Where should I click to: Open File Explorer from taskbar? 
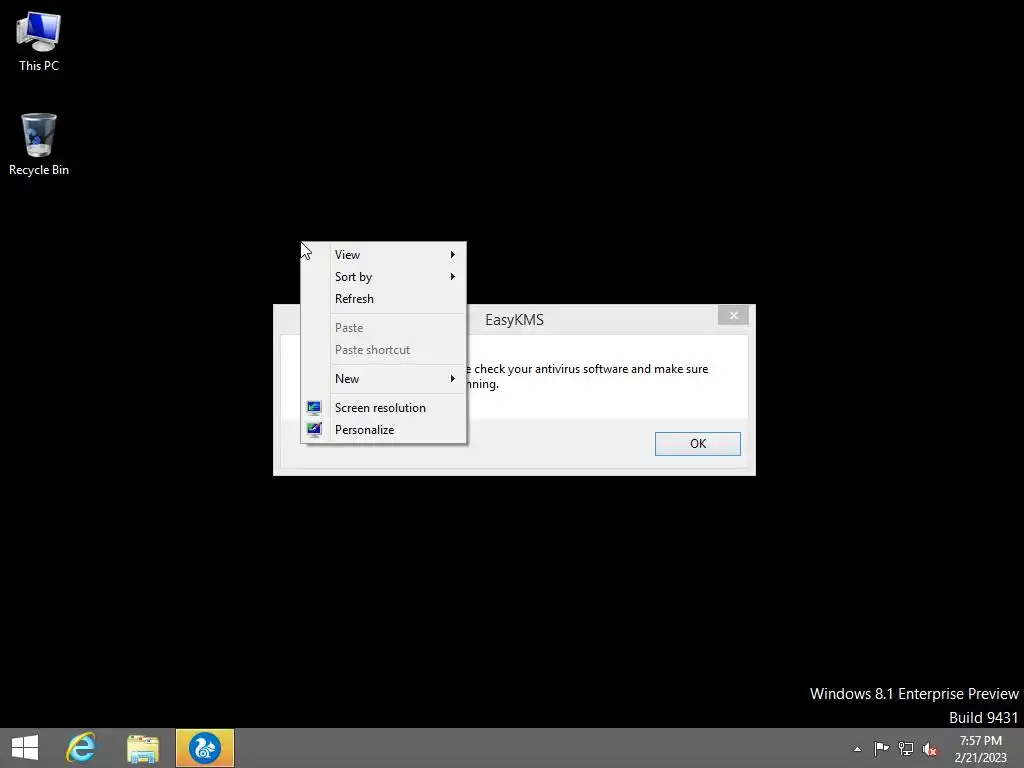(x=143, y=748)
